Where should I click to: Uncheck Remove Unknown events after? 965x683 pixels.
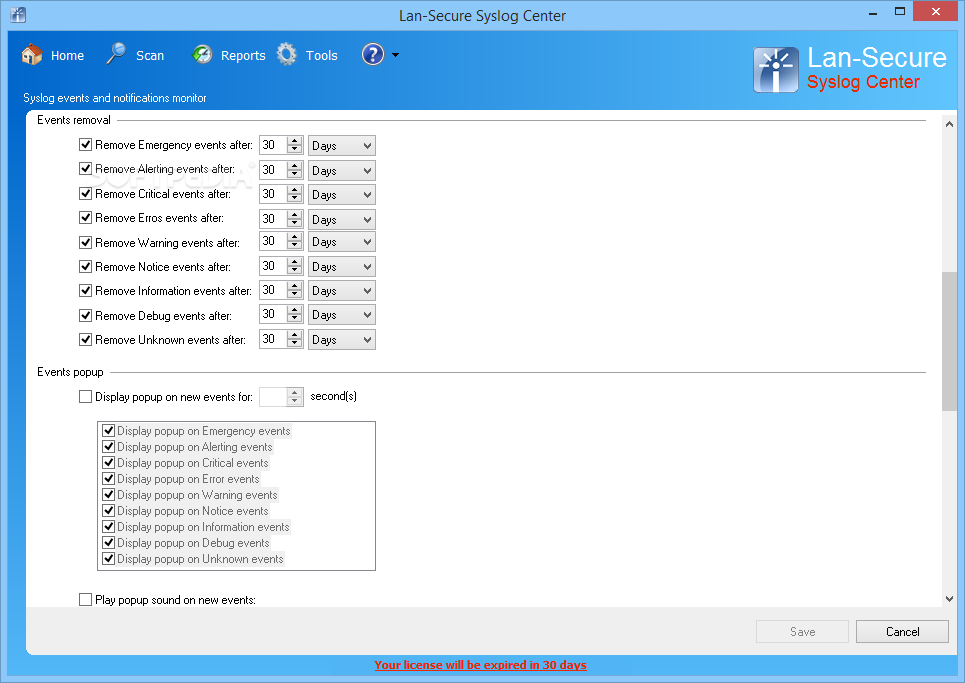pos(86,340)
